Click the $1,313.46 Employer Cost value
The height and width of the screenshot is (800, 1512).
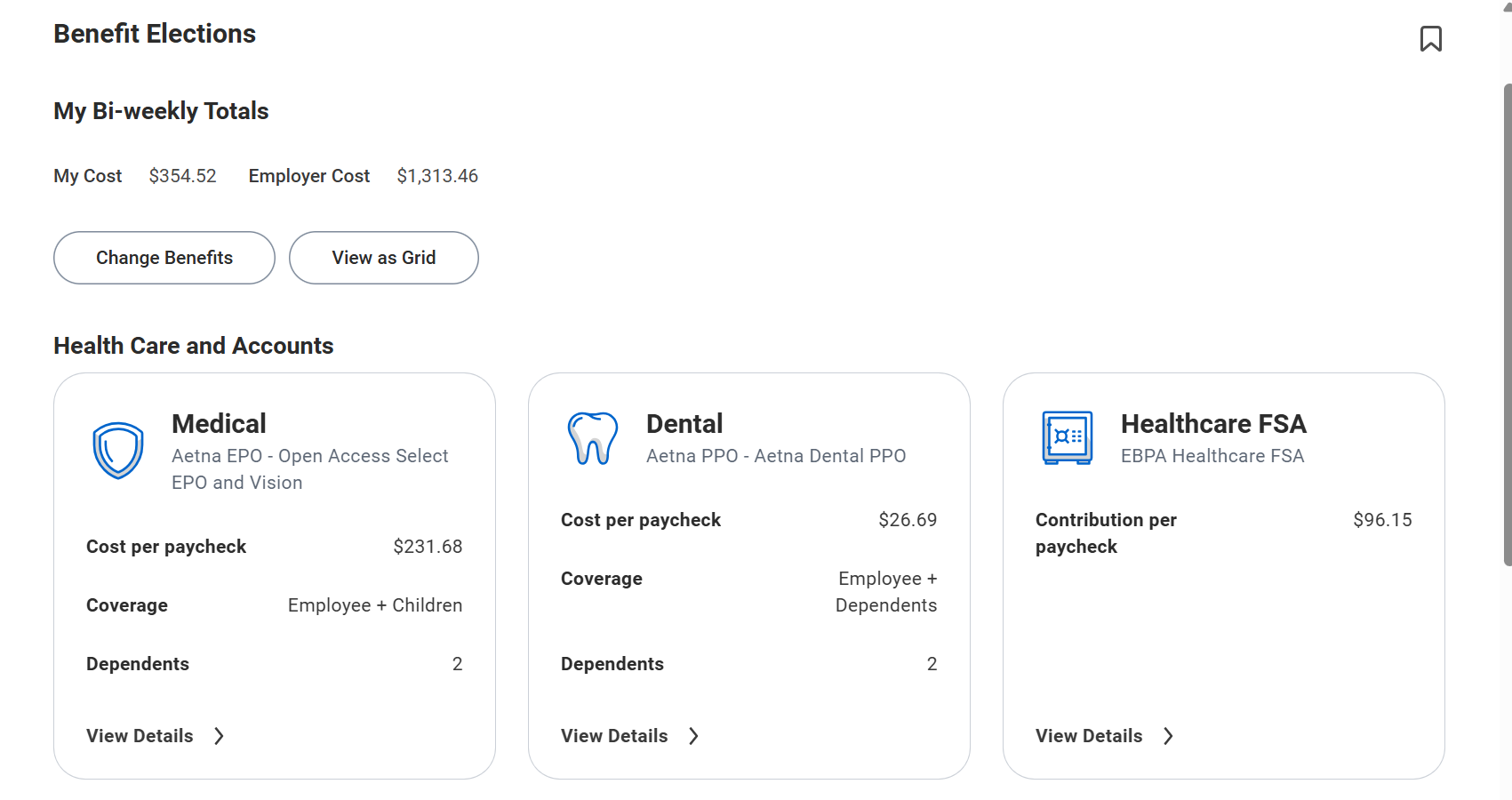[x=437, y=176]
